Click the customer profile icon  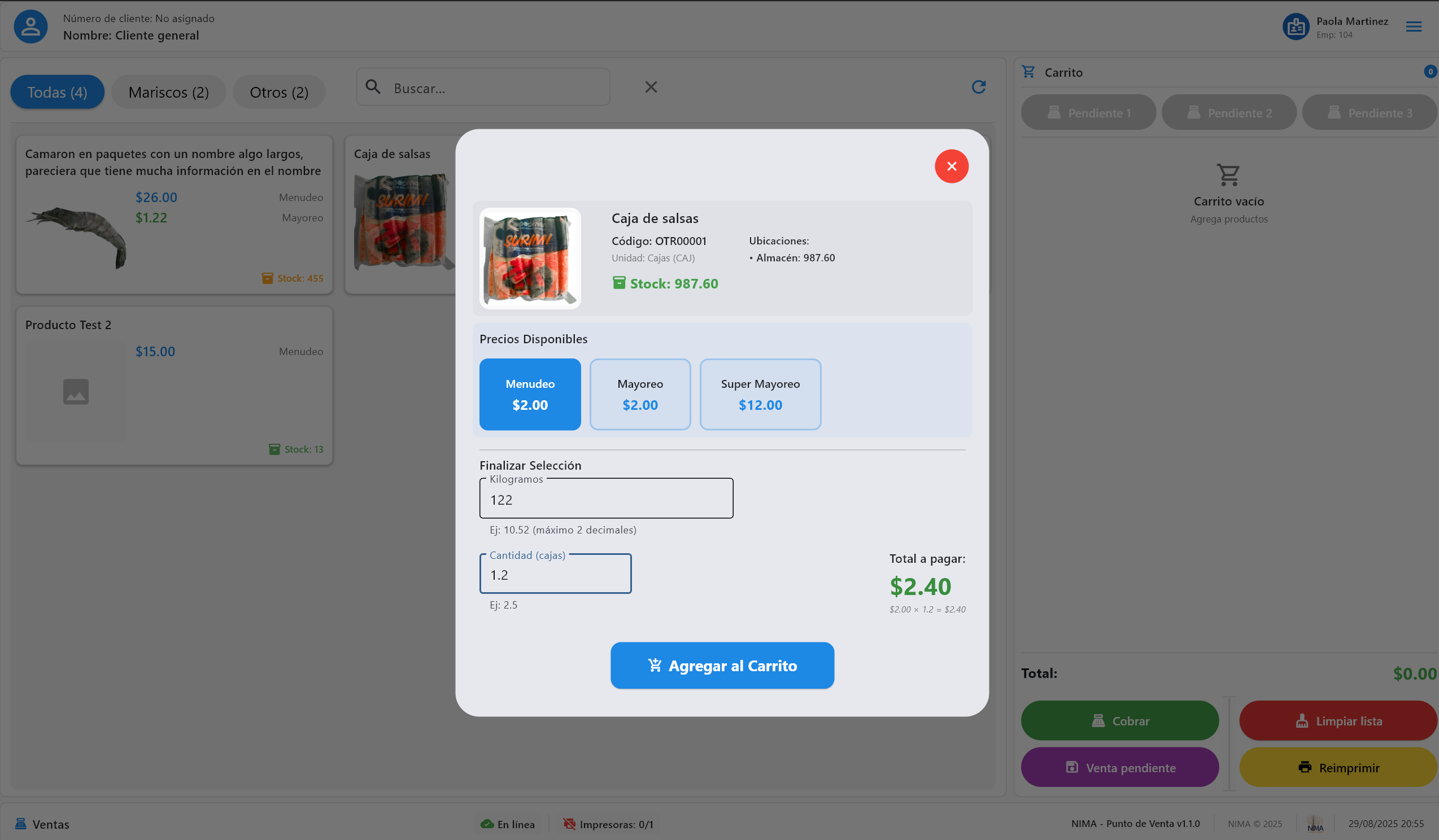30,25
